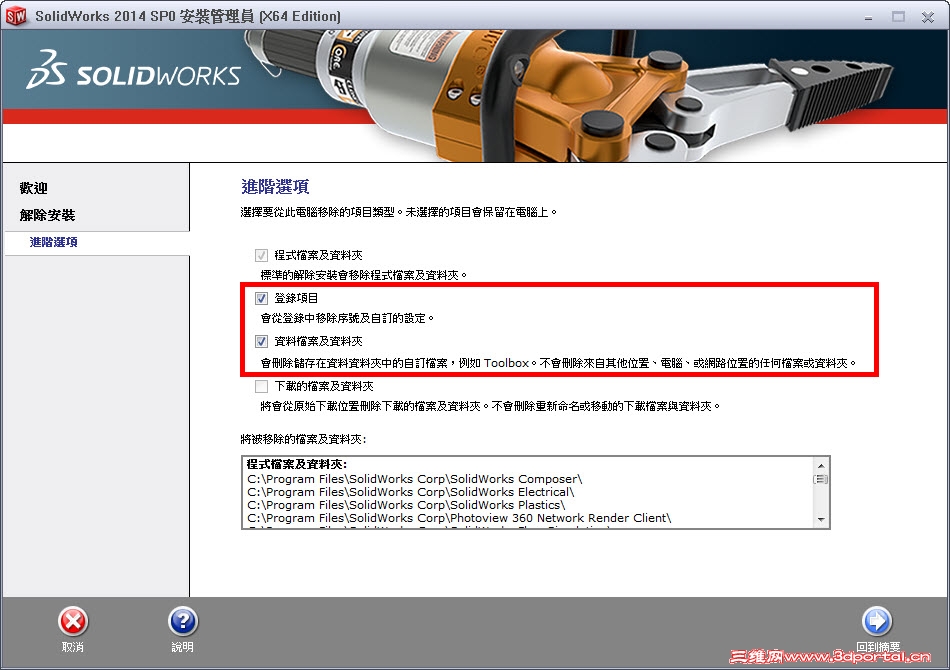
Task: Click the SolidWorks Composer path line
Action: pos(414,479)
